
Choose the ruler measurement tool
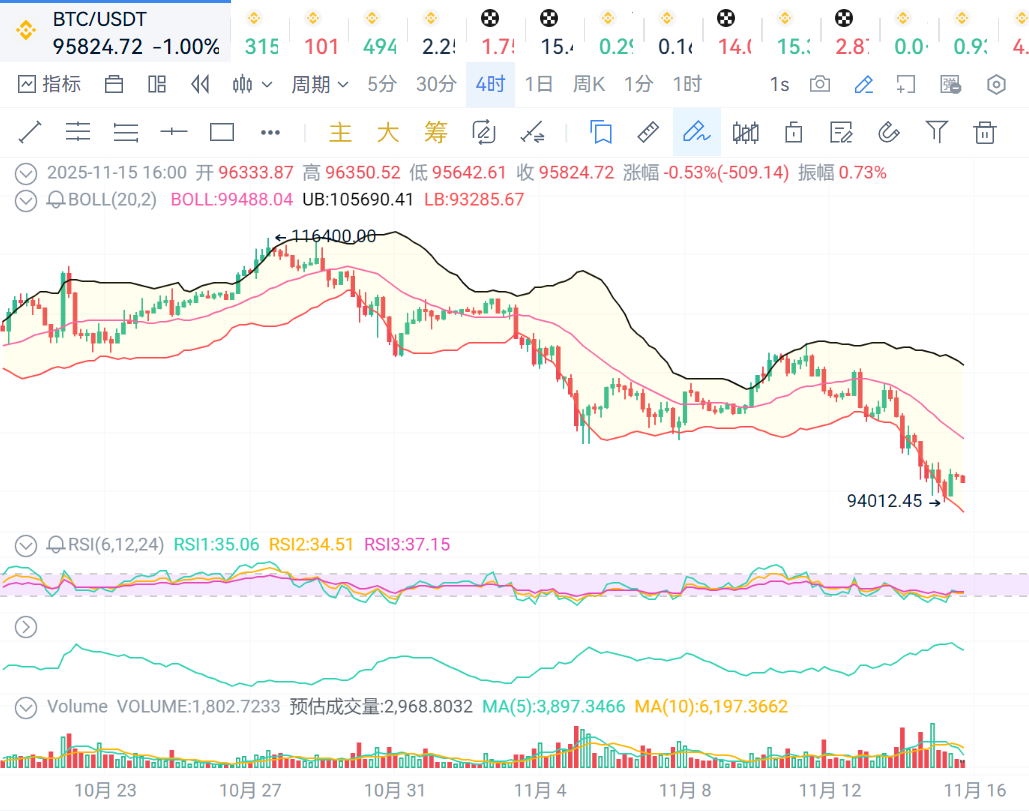(x=648, y=132)
